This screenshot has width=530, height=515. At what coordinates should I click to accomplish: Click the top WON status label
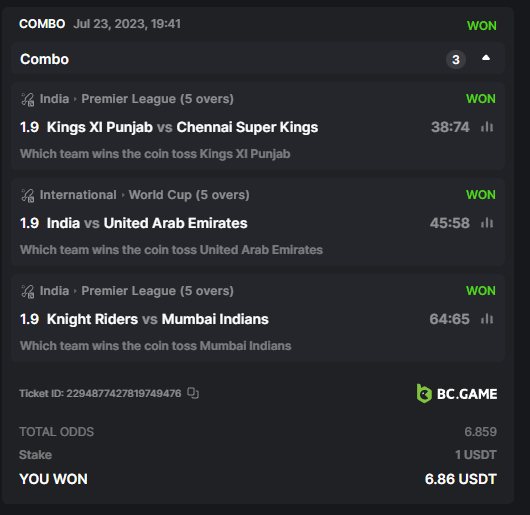point(482,26)
